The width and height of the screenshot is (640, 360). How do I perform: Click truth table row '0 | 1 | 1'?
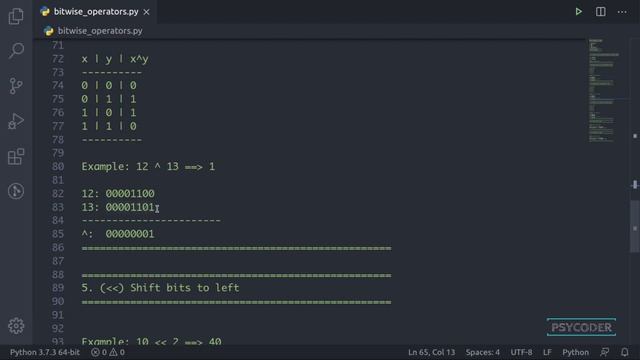[x=109, y=99]
